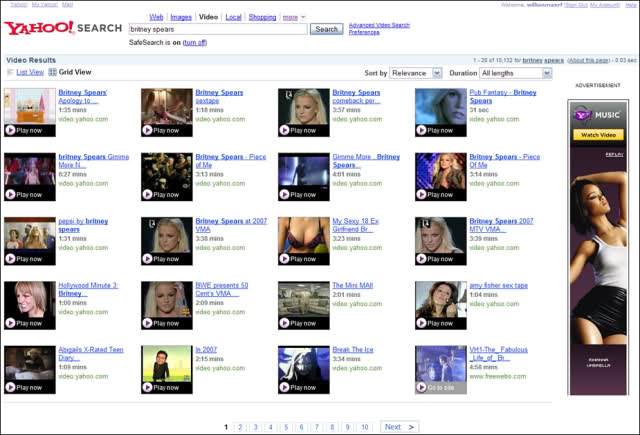Image resolution: width=640 pixels, height=435 pixels.
Task: Open Britney Spears at 2007 VMA title link
Action: (231, 225)
